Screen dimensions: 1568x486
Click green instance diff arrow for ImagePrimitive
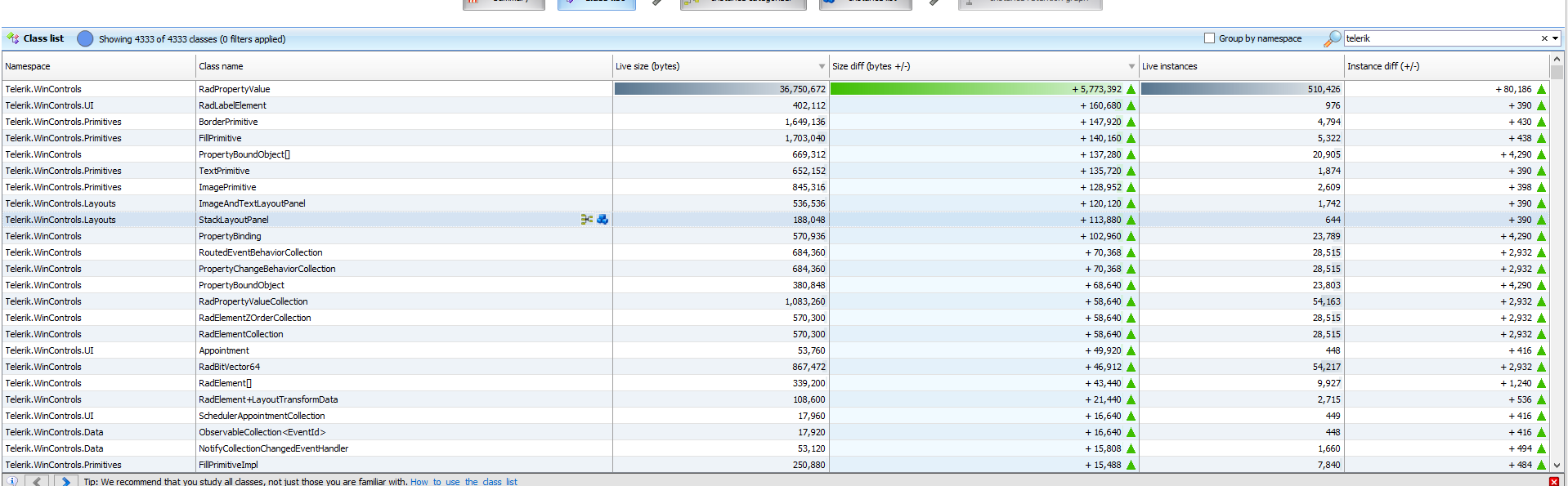[x=1541, y=187]
